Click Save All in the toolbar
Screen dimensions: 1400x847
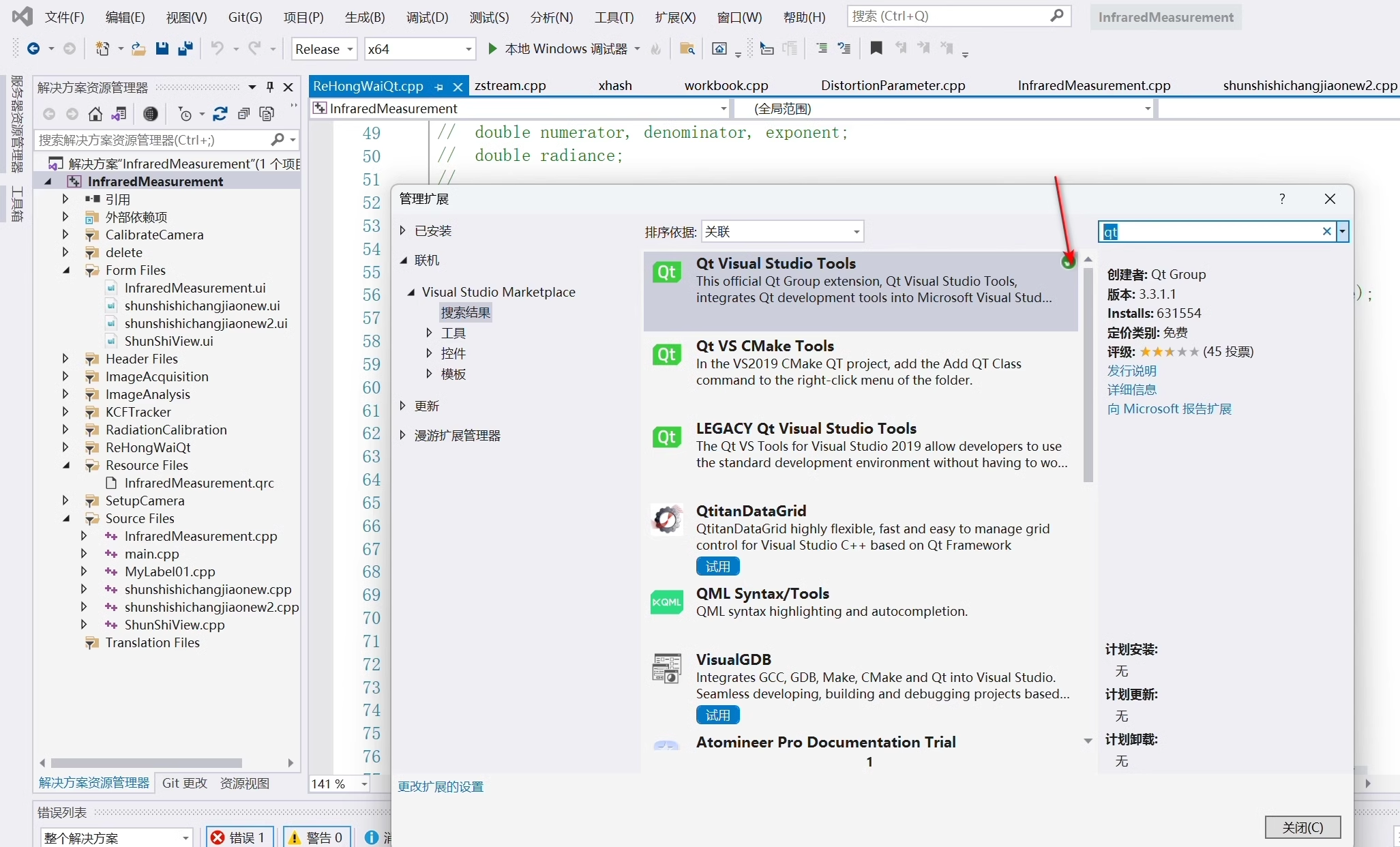tap(185, 48)
